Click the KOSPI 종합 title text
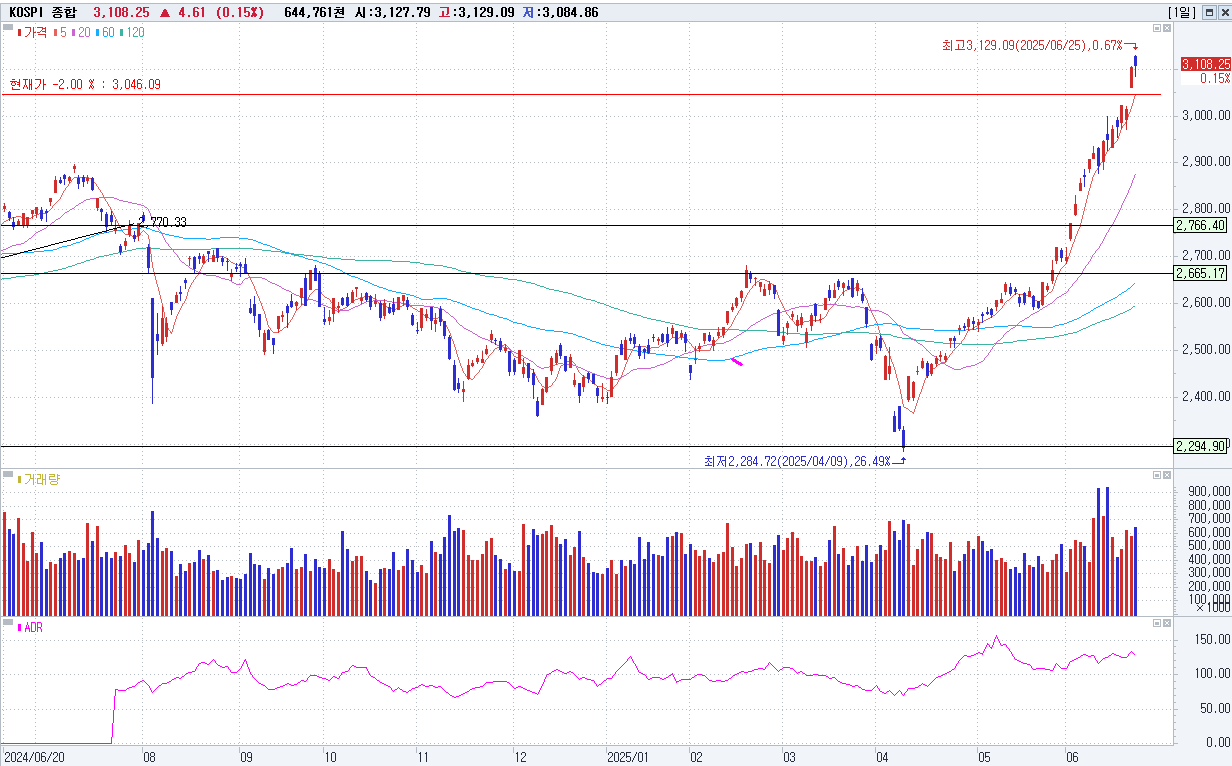1232x766 pixels. [42, 12]
